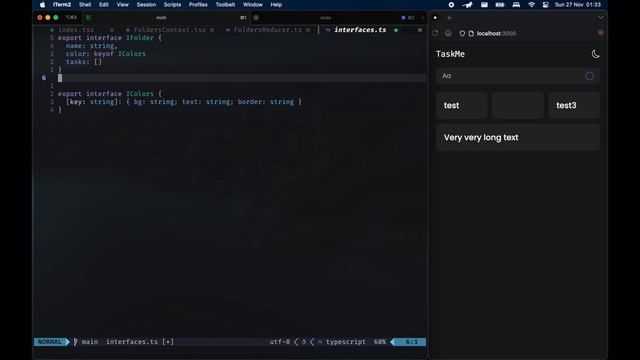
Task: Open the Apple menu
Action: point(42,5)
